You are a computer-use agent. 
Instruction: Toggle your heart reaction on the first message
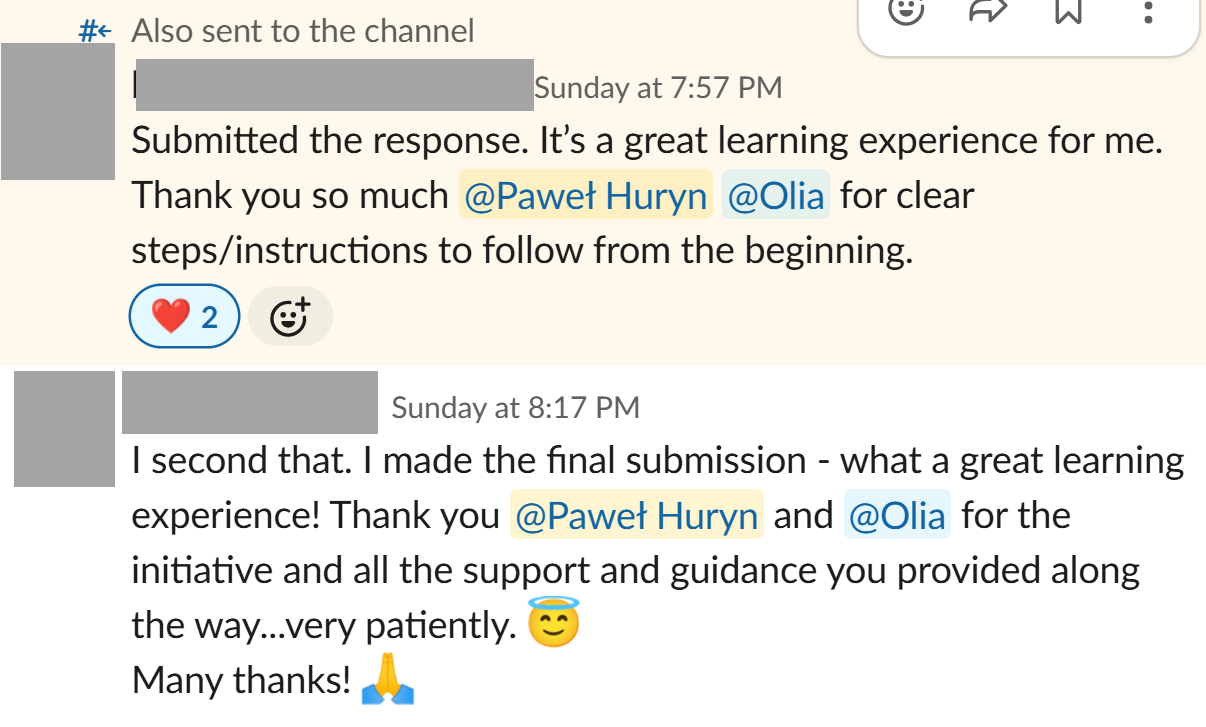click(x=184, y=316)
